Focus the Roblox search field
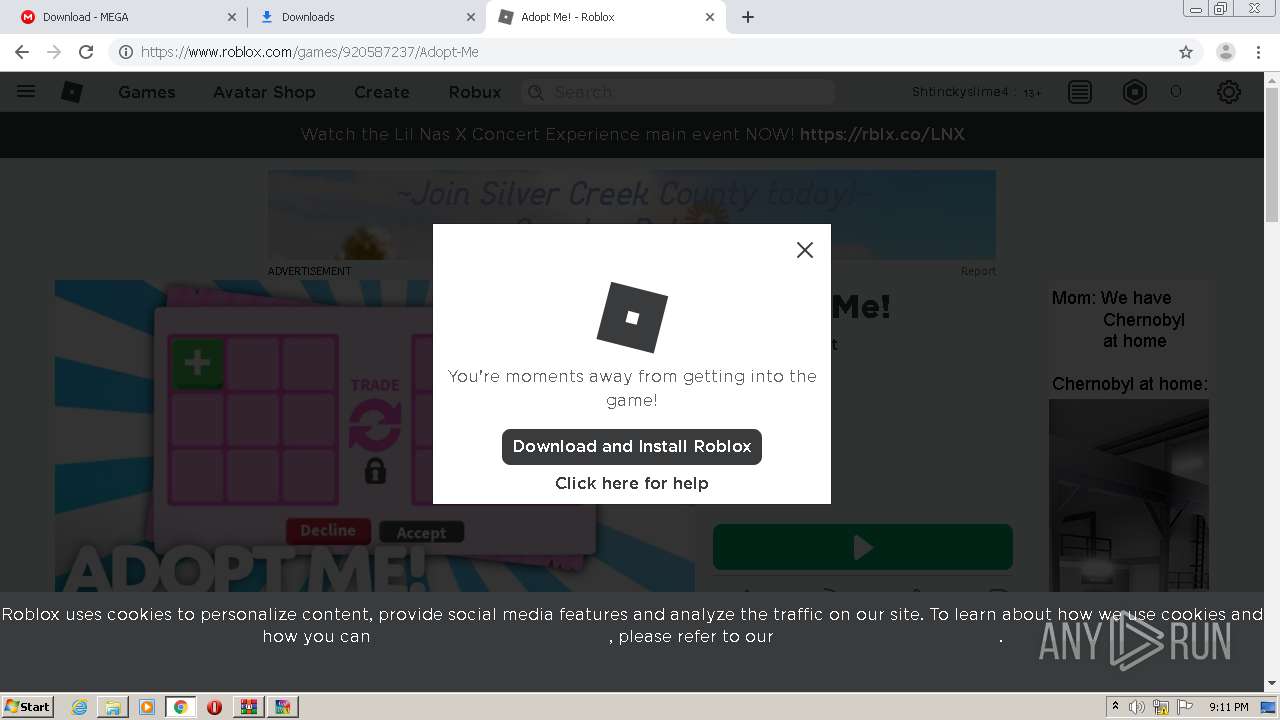The image size is (1280, 720). pyautogui.click(x=678, y=92)
